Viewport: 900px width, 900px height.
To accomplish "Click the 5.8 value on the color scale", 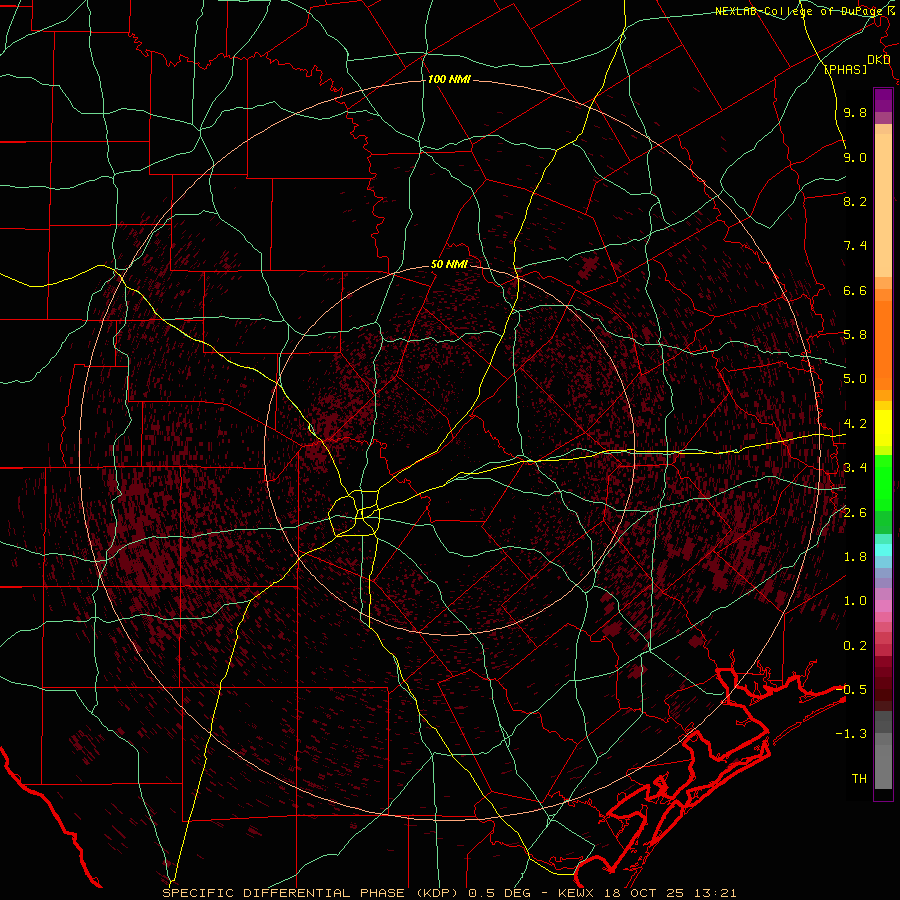I will [855, 335].
